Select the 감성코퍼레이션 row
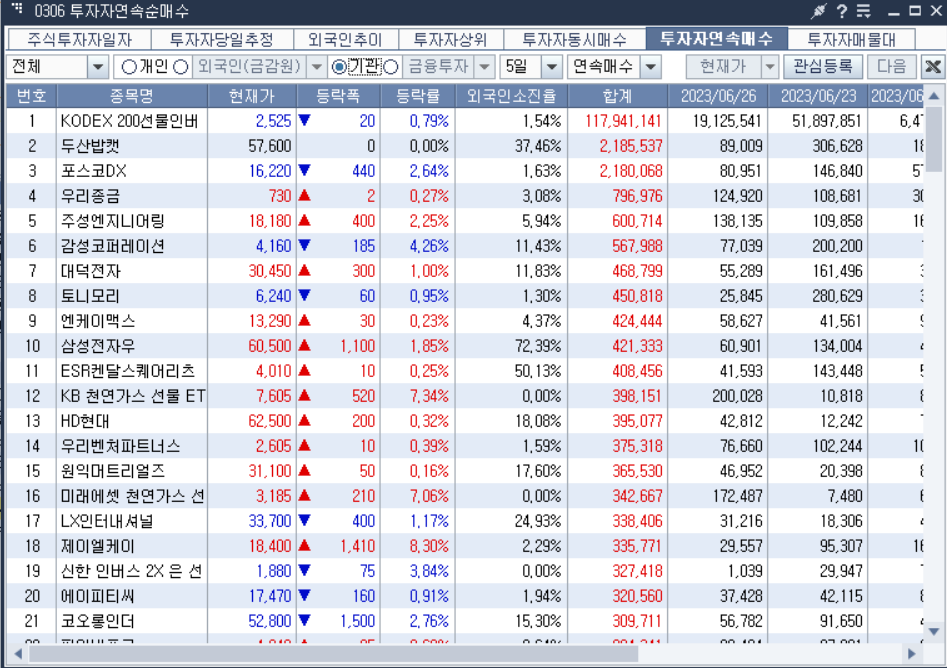The height and width of the screenshot is (668, 947). coord(465,246)
